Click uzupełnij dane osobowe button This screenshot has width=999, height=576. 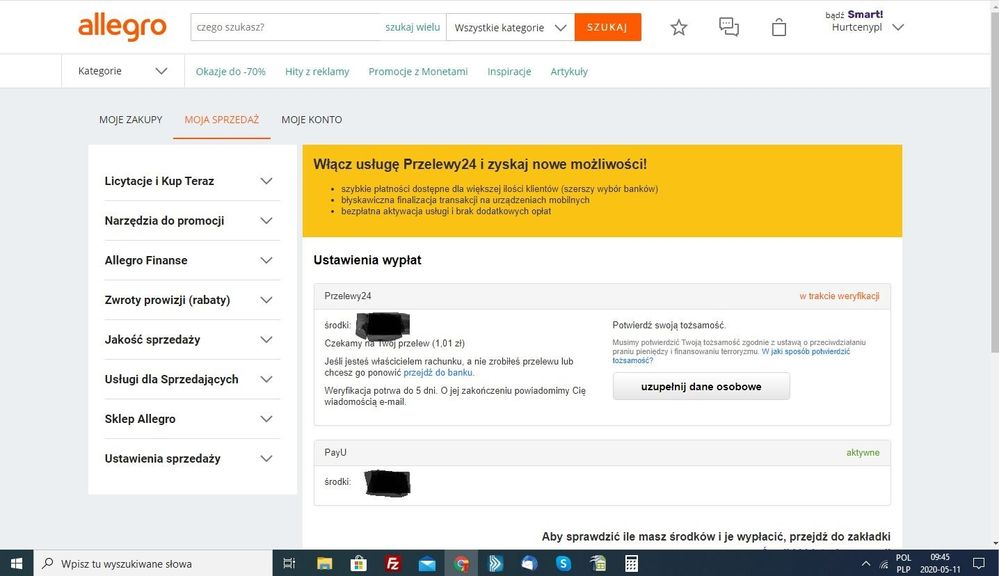coord(701,387)
